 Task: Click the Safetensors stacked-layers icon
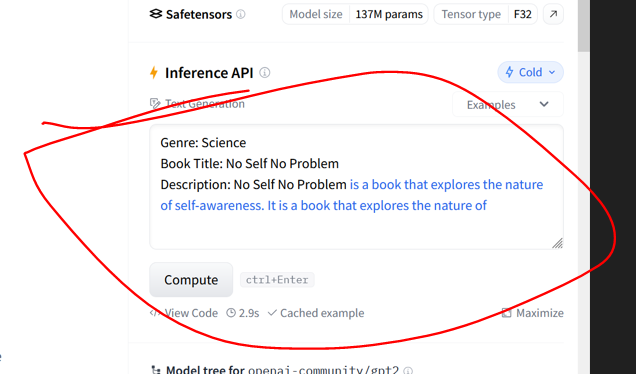[156, 14]
